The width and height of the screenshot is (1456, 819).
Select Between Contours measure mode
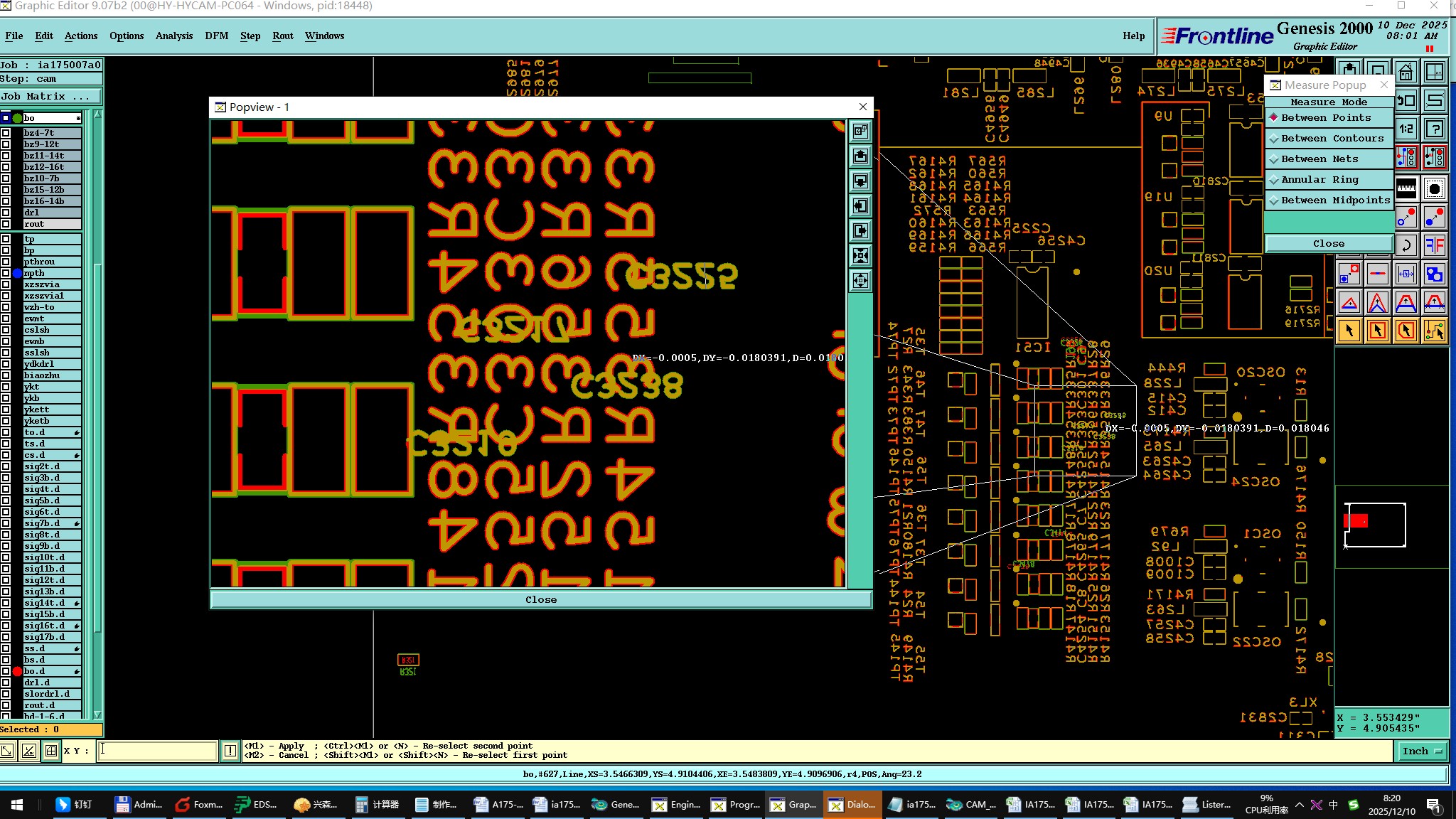1332,139
